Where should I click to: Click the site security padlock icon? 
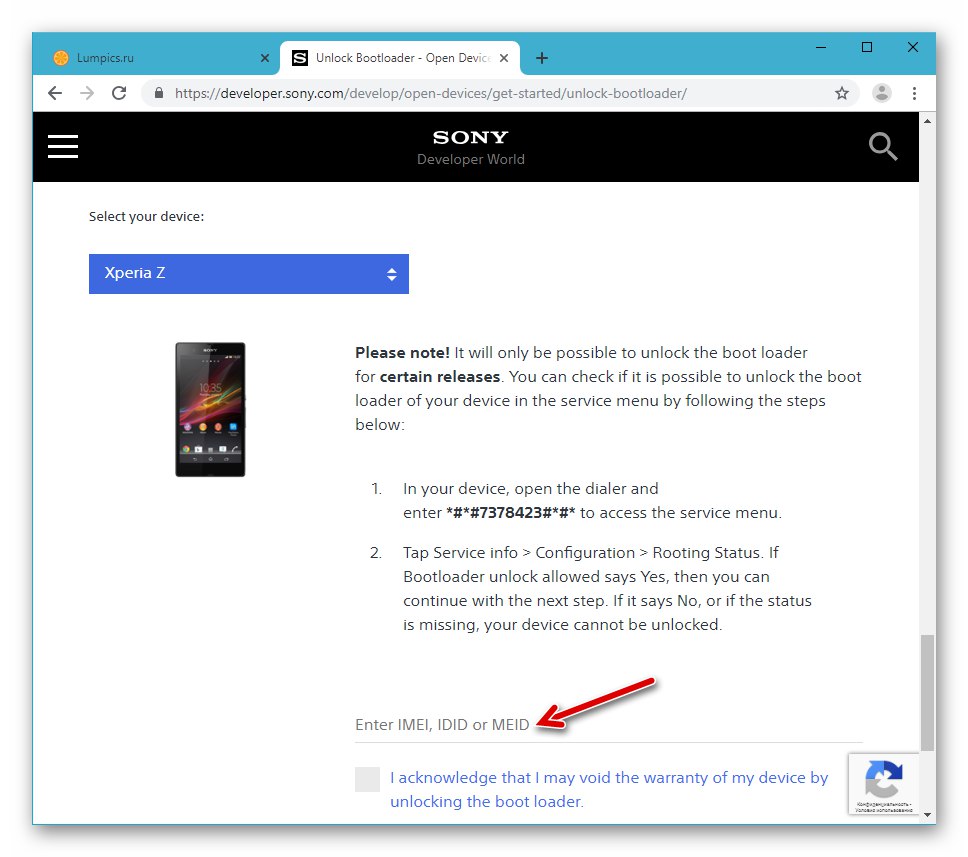(x=158, y=92)
